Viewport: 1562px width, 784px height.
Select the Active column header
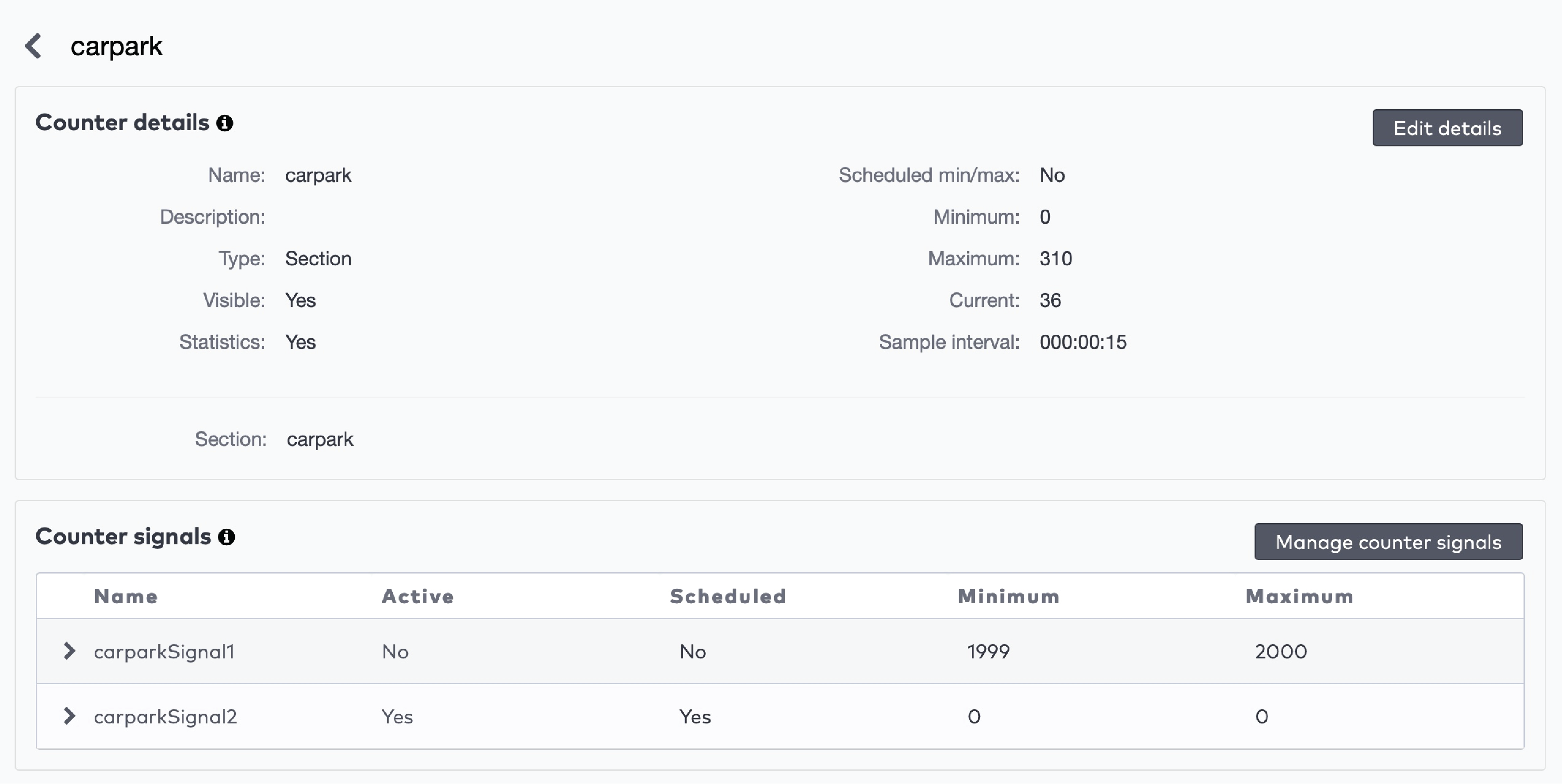pyautogui.click(x=417, y=596)
